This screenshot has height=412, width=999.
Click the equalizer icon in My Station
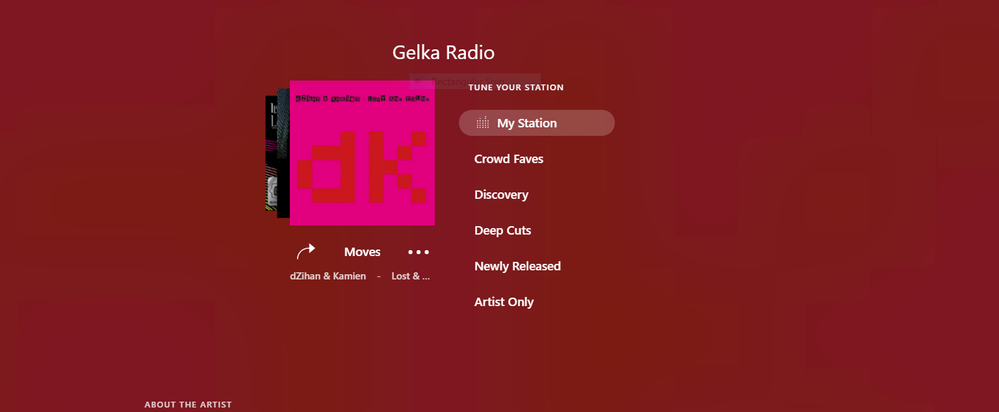click(483, 123)
